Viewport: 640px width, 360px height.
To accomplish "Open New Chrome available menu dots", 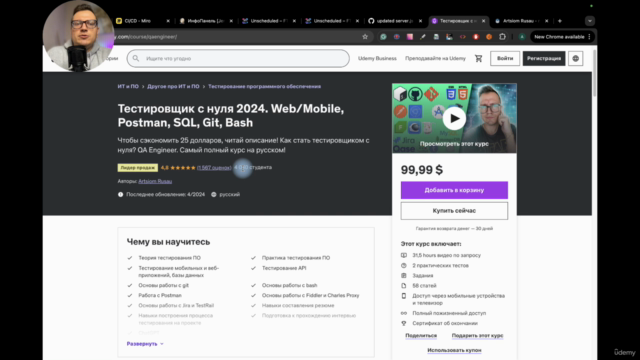I will (589, 37).
